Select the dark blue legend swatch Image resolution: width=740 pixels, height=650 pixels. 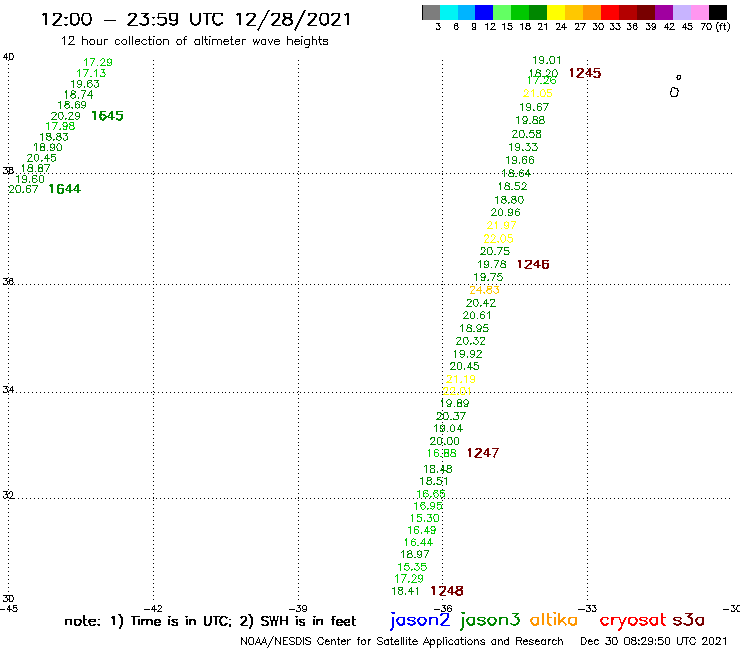click(x=484, y=12)
